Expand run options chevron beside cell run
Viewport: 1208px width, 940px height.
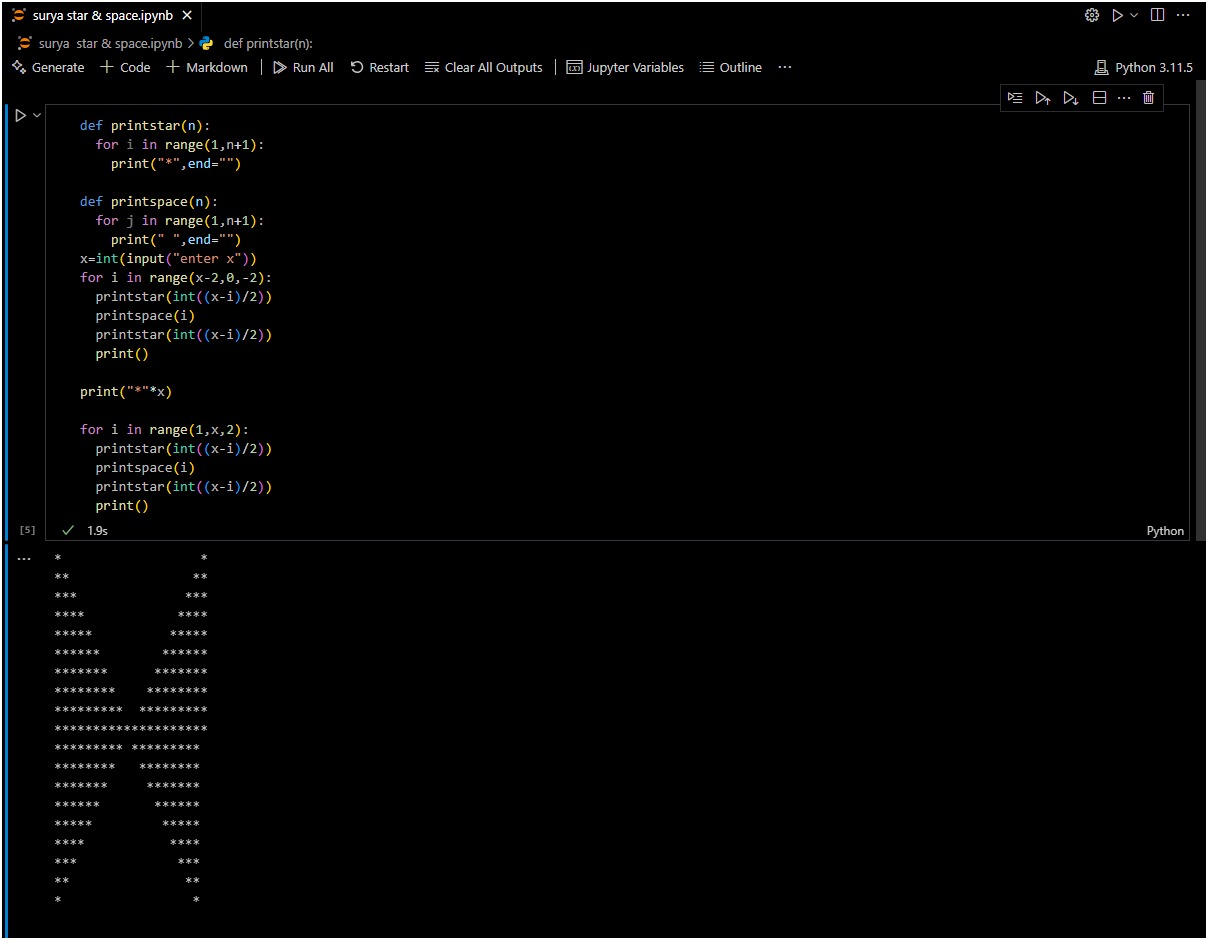(38, 116)
